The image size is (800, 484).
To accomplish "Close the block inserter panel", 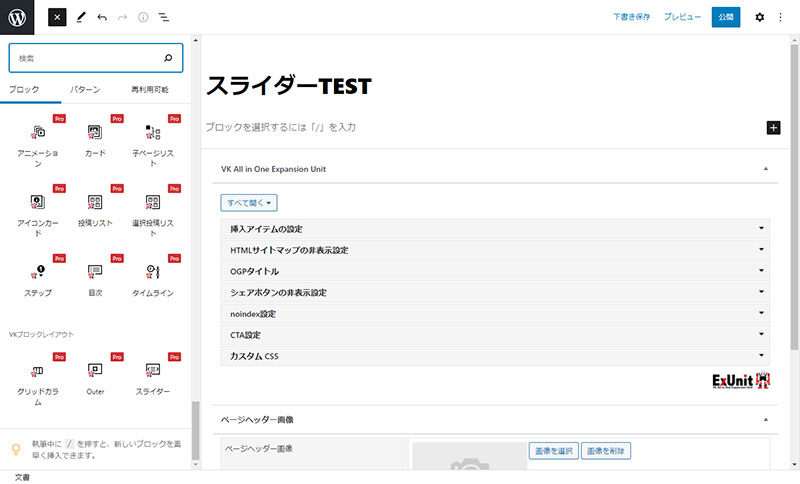I will click(x=57, y=17).
